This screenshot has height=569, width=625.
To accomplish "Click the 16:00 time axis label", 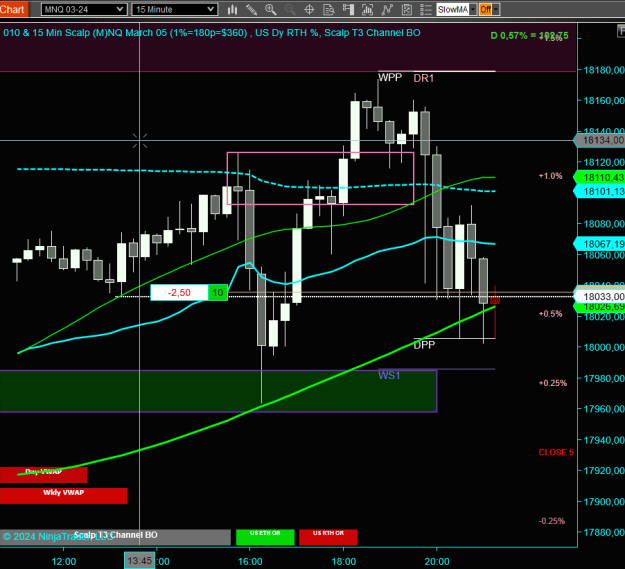I will (250, 561).
